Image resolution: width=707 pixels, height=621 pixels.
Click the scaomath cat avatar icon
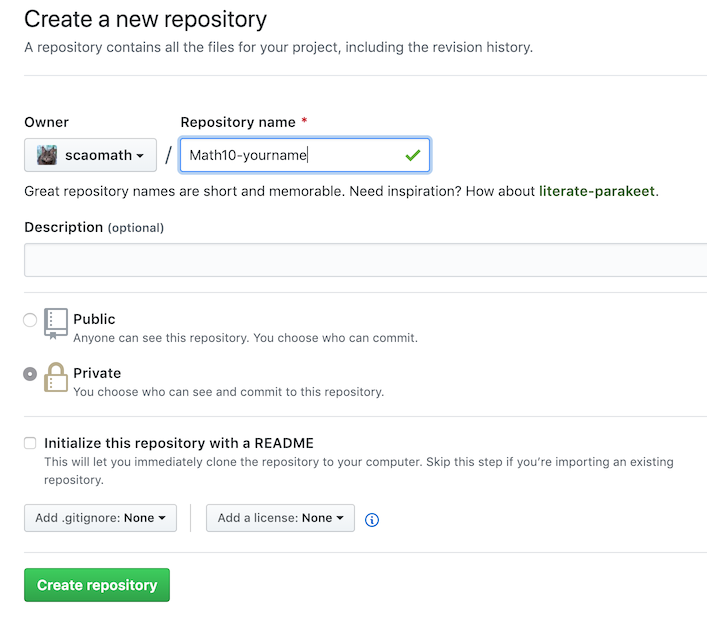[47, 155]
